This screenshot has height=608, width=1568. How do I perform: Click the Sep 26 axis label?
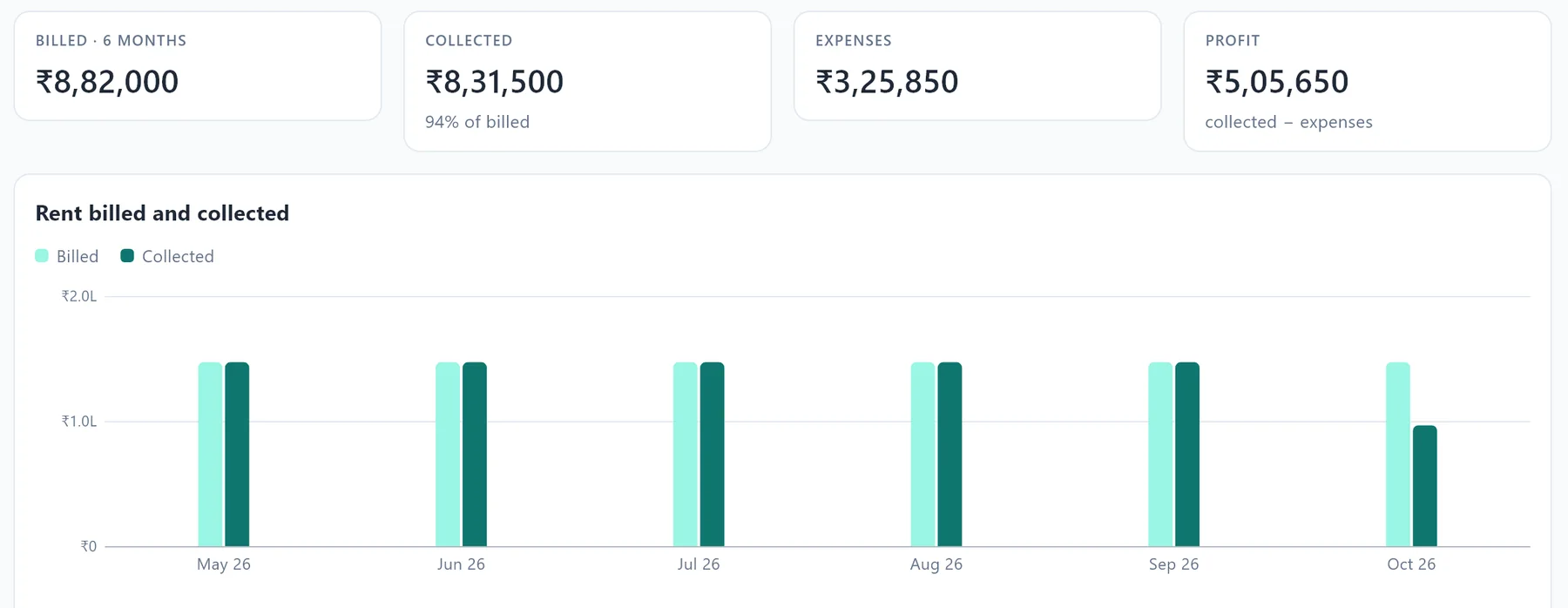pyautogui.click(x=1173, y=564)
